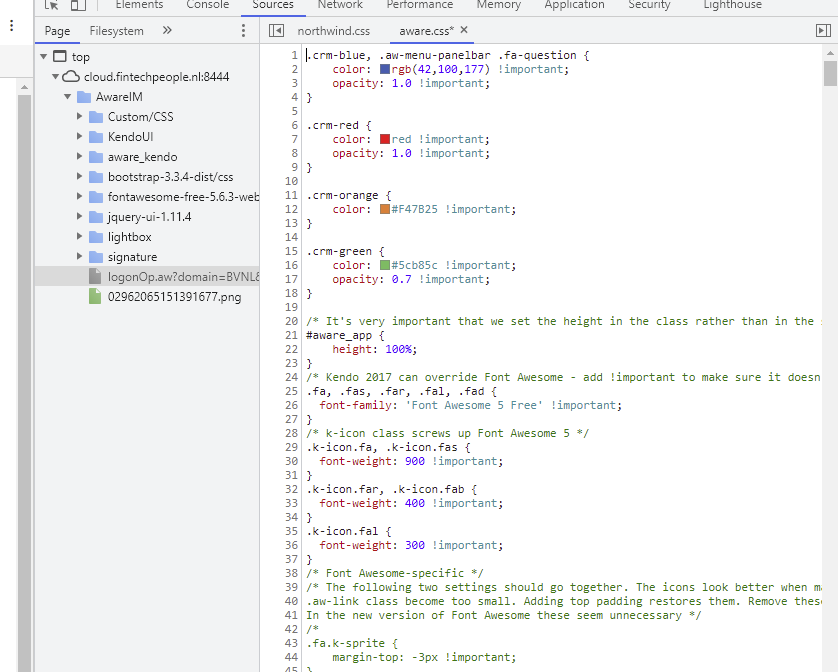Select the lightbox folder icon
The image size is (838, 672).
point(96,237)
